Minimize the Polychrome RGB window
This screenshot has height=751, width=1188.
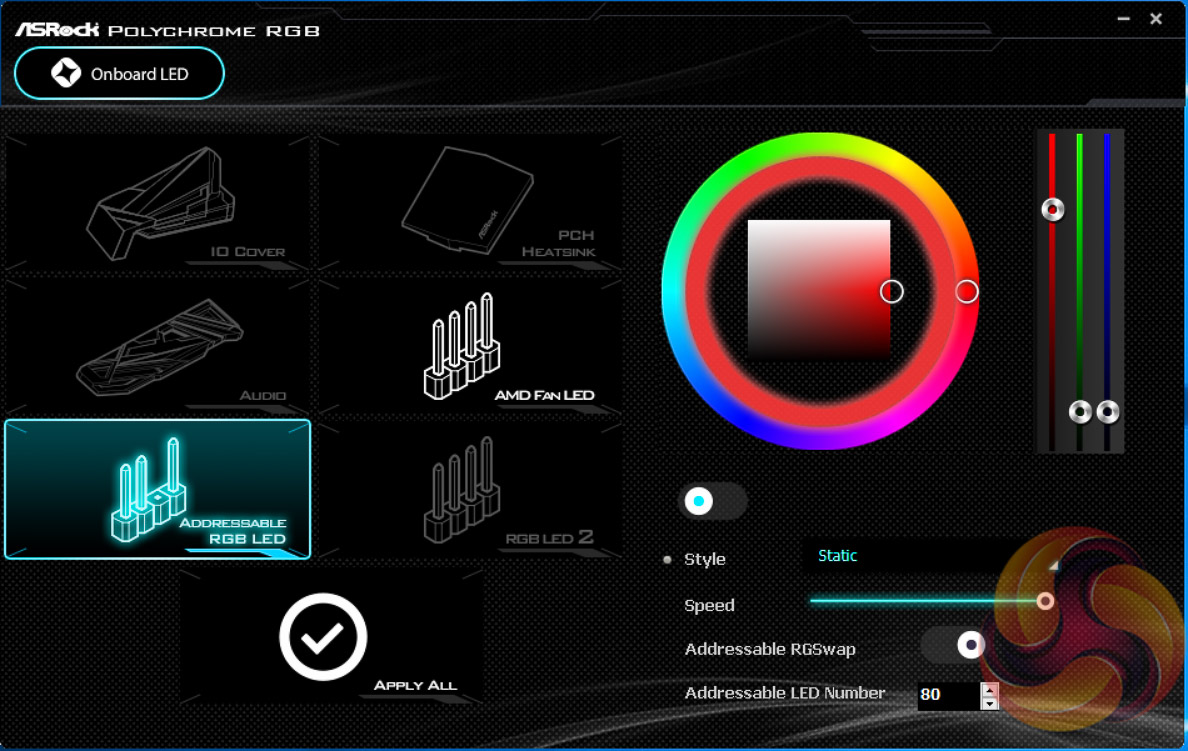tap(1124, 18)
